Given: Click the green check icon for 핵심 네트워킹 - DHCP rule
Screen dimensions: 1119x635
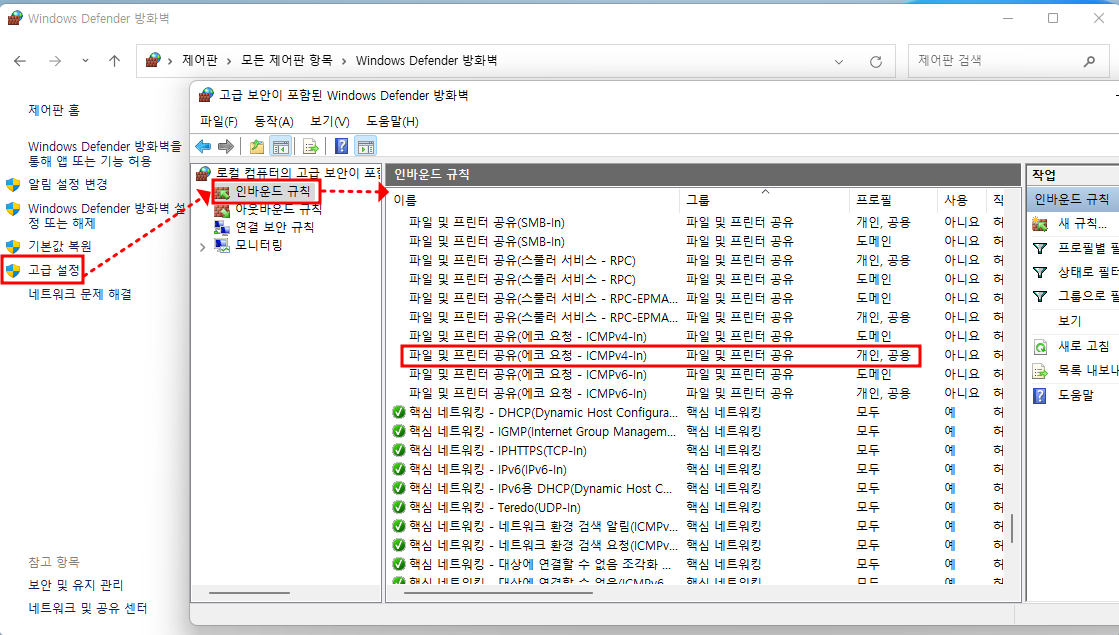Looking at the screenshot, I should click(399, 412).
